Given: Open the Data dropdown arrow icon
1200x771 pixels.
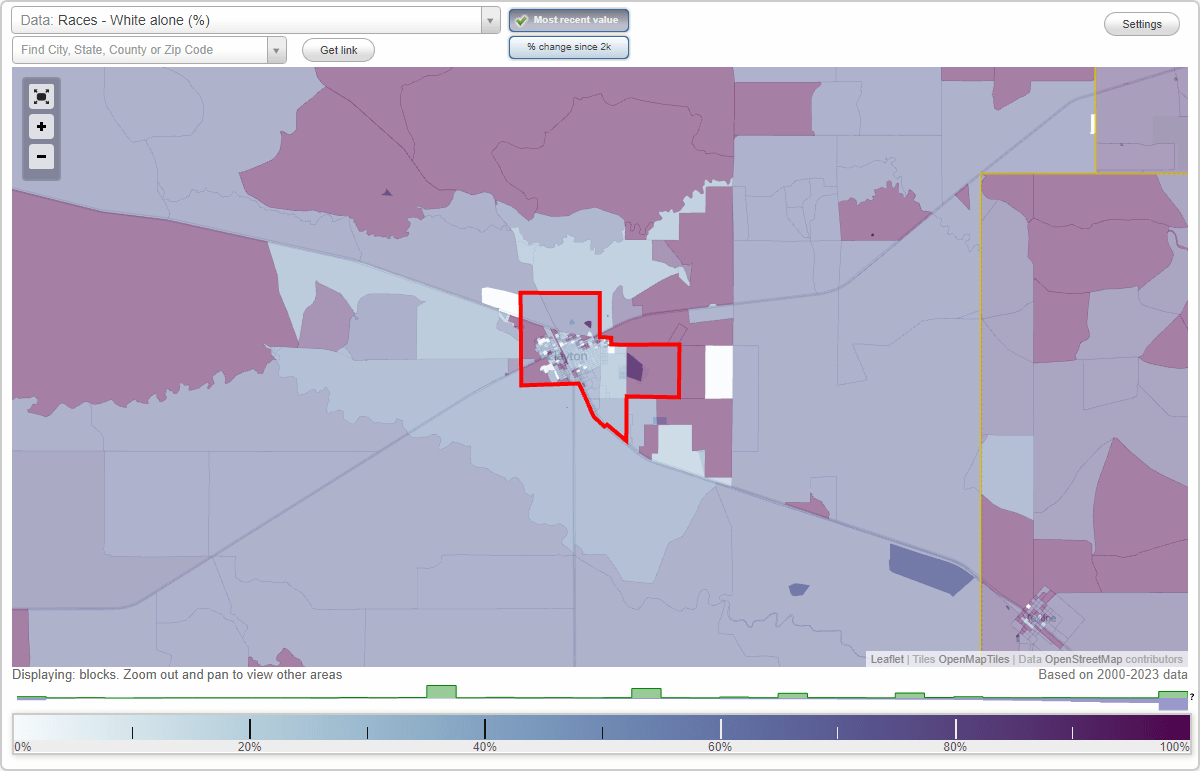Looking at the screenshot, I should click(489, 20).
